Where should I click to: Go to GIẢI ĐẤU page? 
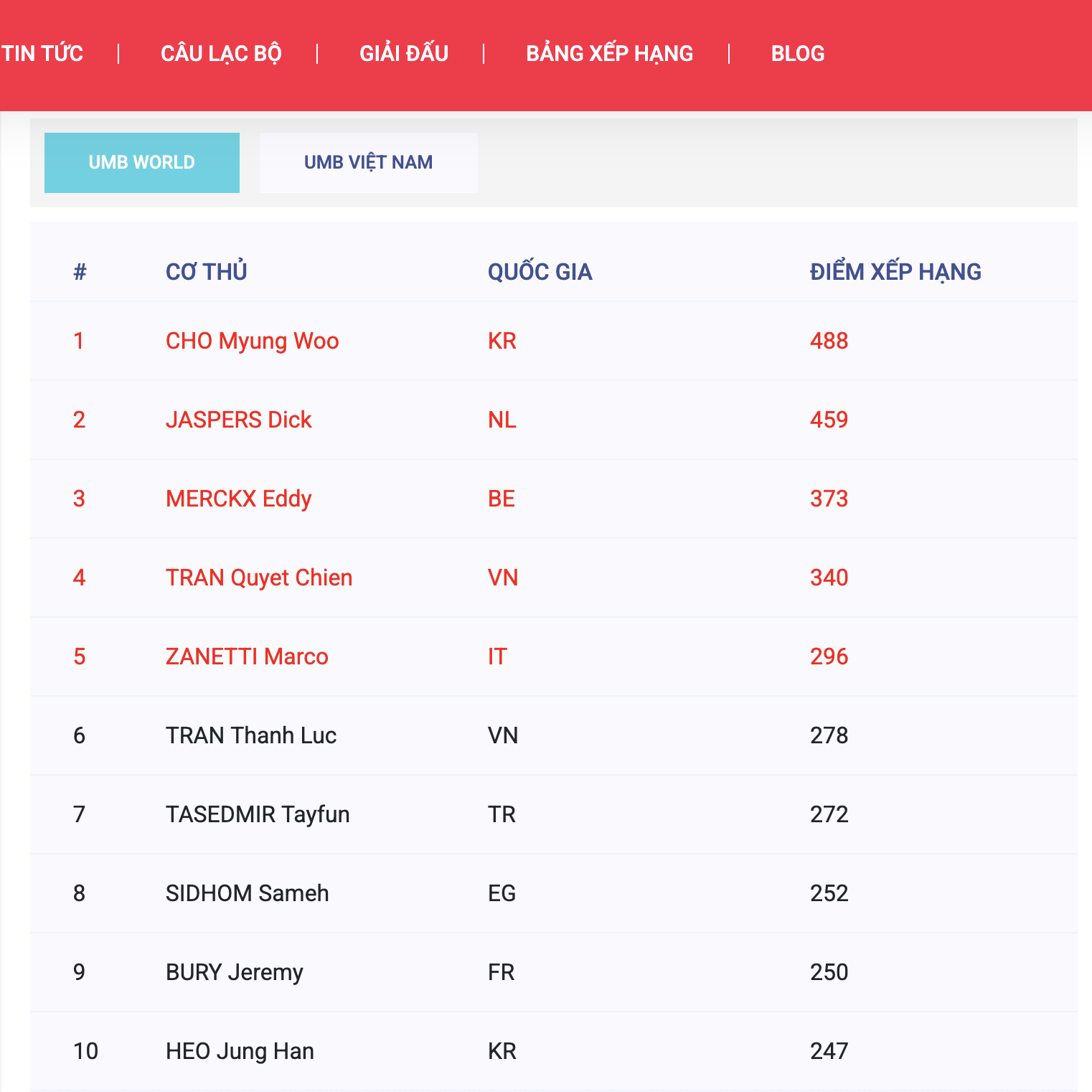pyautogui.click(x=404, y=54)
